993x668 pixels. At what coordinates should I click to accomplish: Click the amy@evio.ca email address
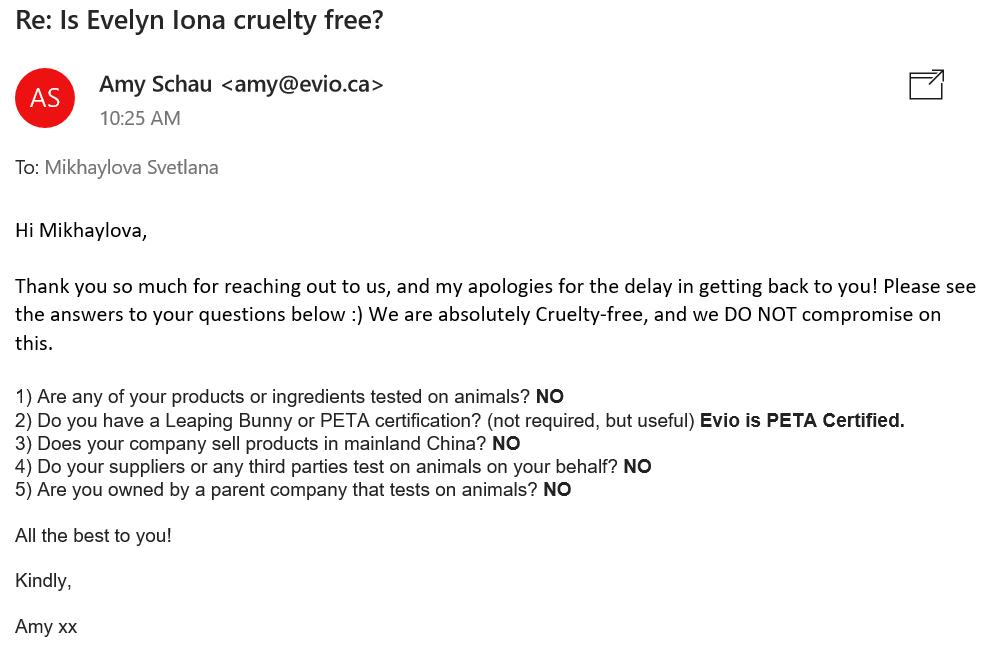302,84
